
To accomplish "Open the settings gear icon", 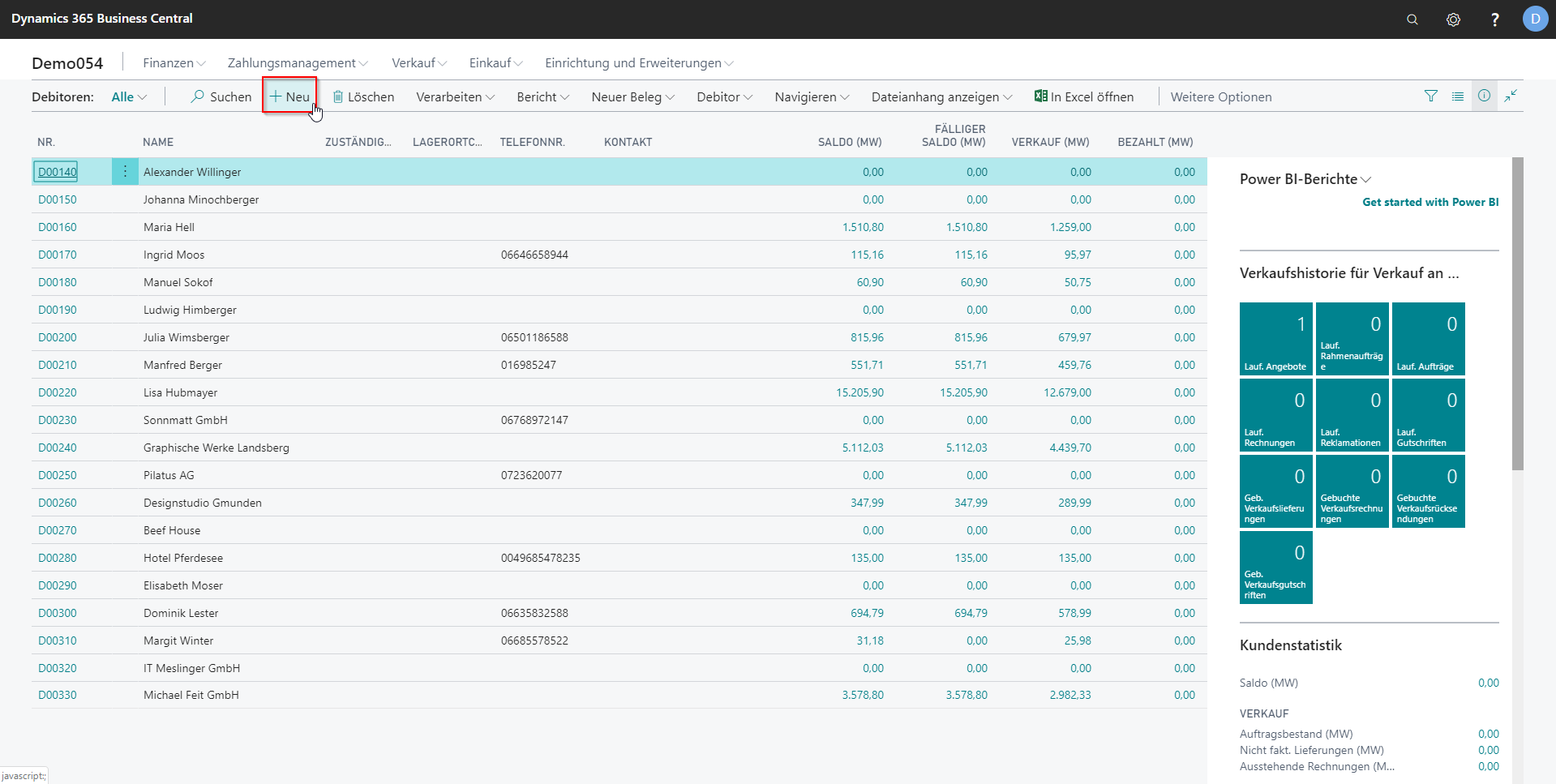I will click(x=1453, y=19).
